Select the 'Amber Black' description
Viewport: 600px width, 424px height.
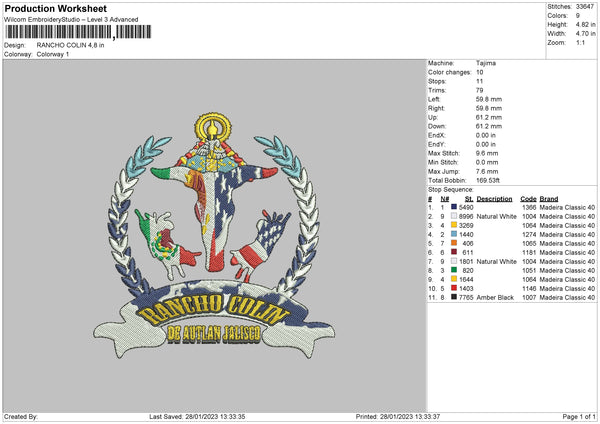click(x=495, y=297)
